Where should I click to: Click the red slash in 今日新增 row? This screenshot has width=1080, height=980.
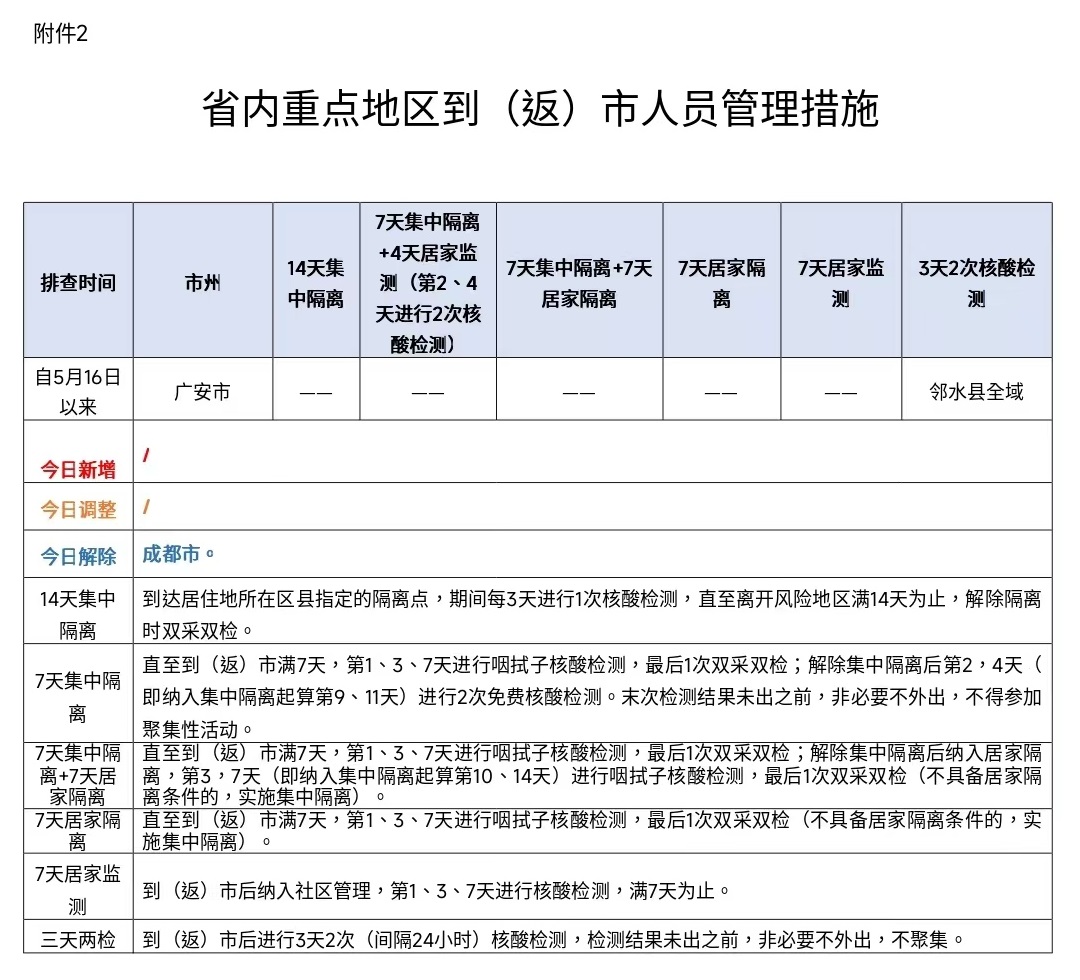pos(147,455)
